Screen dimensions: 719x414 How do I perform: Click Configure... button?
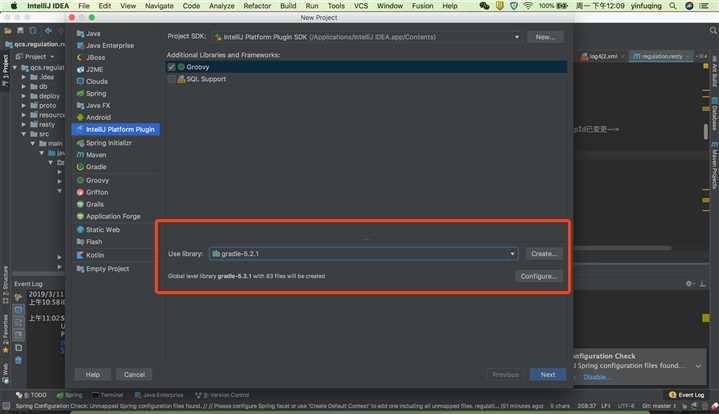539,276
